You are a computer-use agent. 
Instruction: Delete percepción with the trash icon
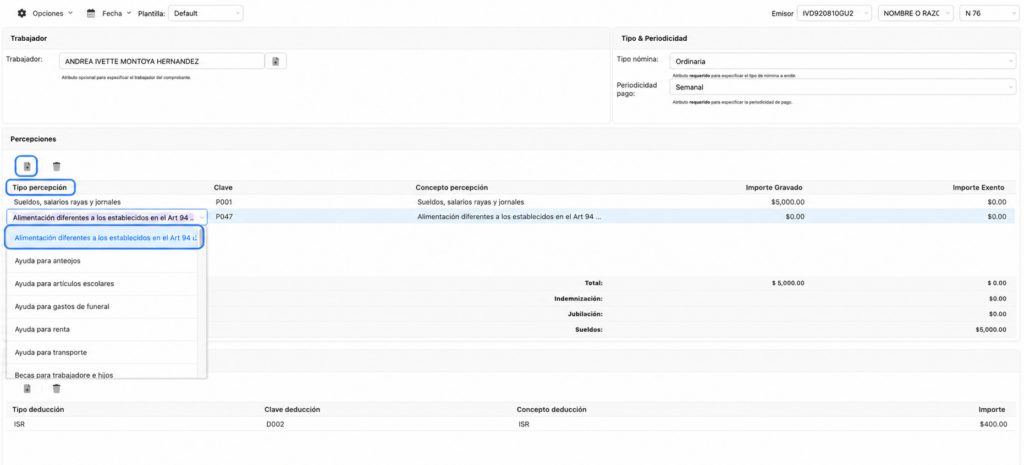(x=57, y=167)
